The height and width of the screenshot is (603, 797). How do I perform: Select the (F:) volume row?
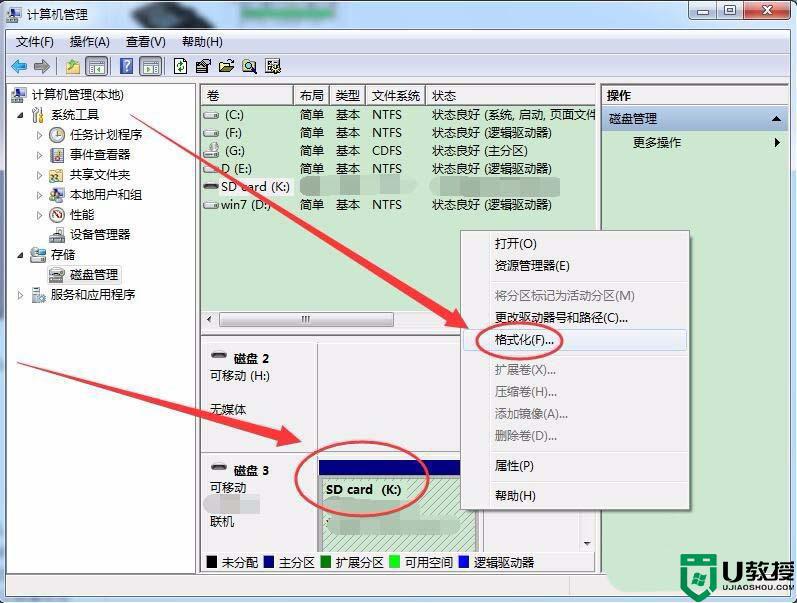pyautogui.click(x=398, y=133)
